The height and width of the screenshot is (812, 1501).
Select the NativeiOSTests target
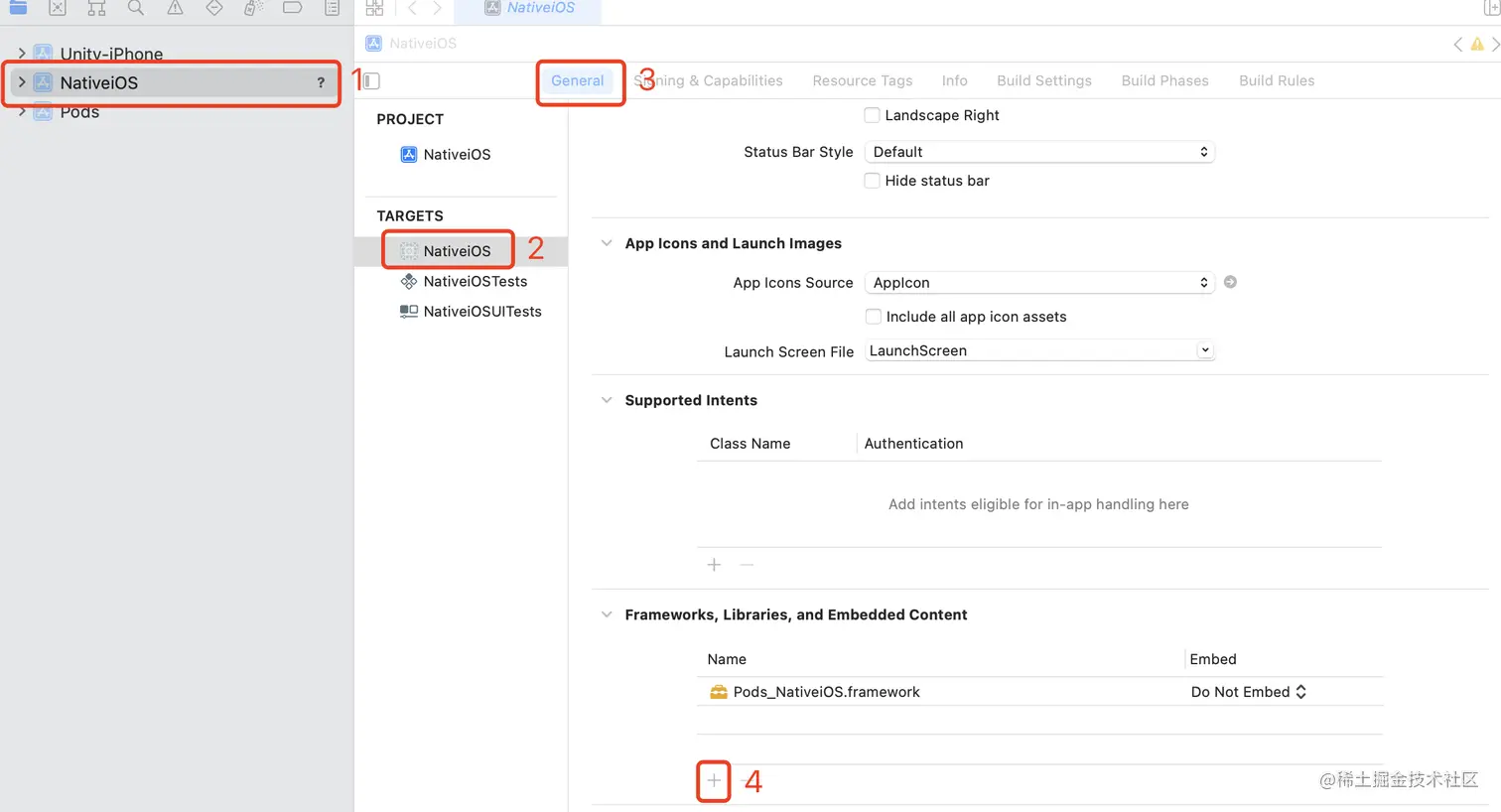(x=475, y=282)
